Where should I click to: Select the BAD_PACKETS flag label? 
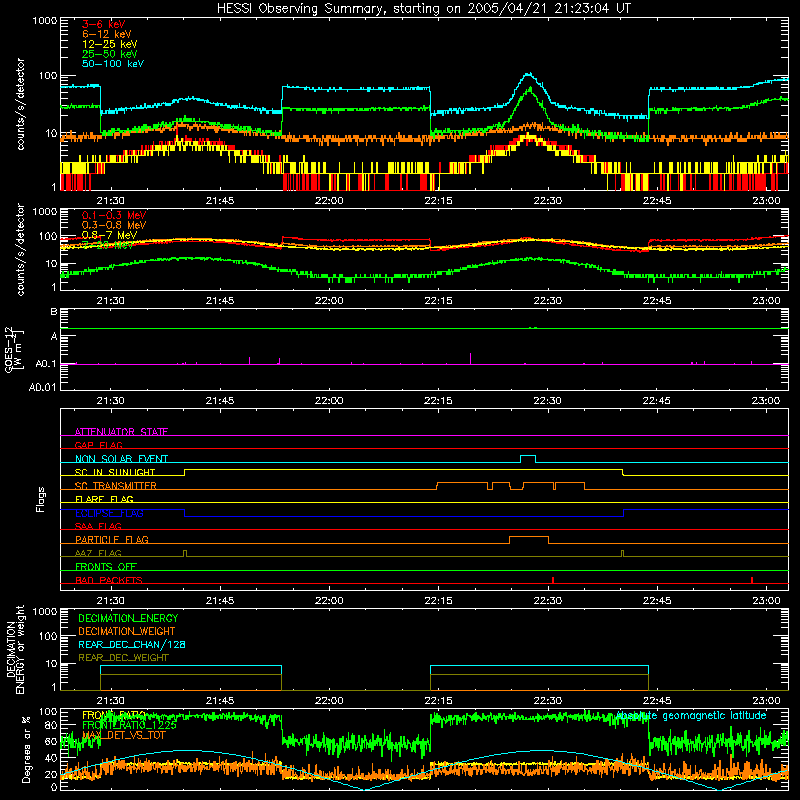(x=109, y=580)
